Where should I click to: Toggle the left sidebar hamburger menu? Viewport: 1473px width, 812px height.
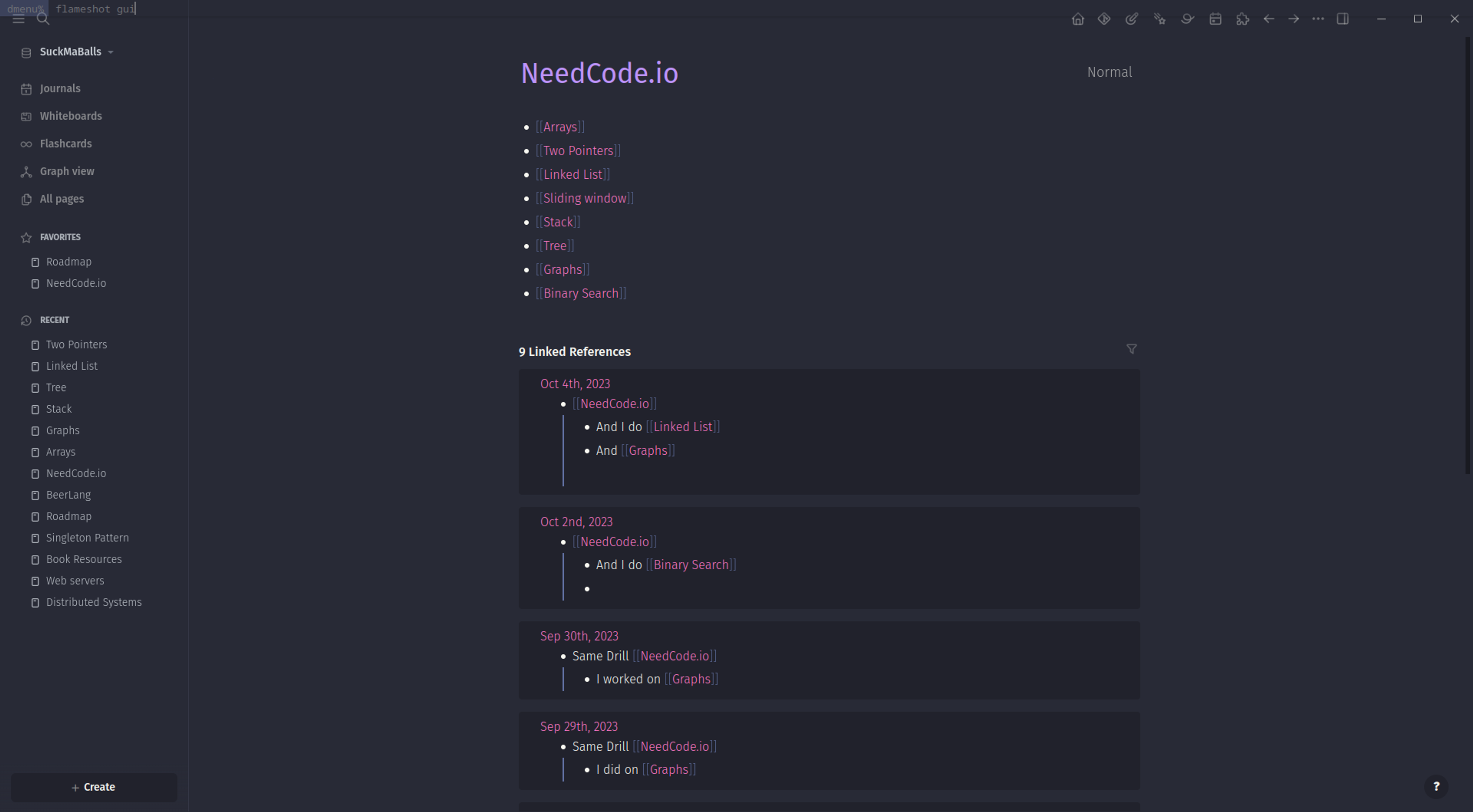point(18,20)
